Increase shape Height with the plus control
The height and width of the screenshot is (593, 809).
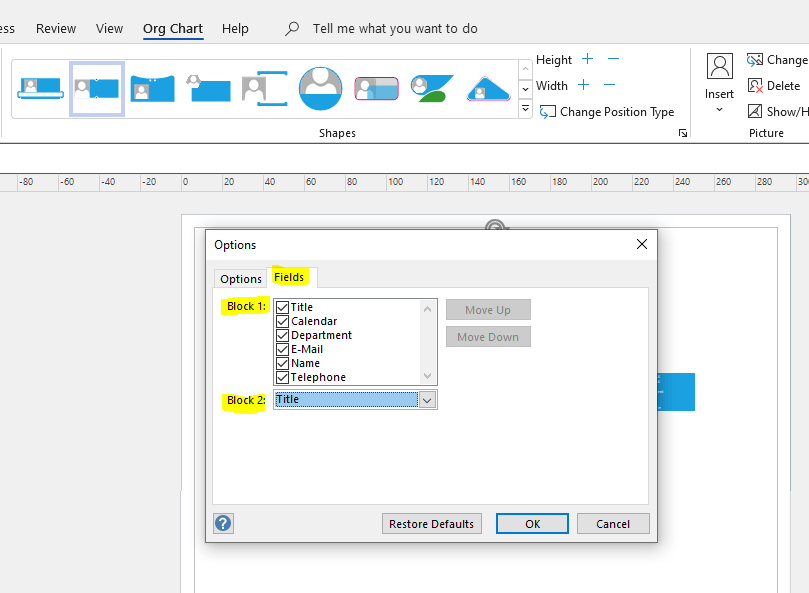click(x=587, y=59)
